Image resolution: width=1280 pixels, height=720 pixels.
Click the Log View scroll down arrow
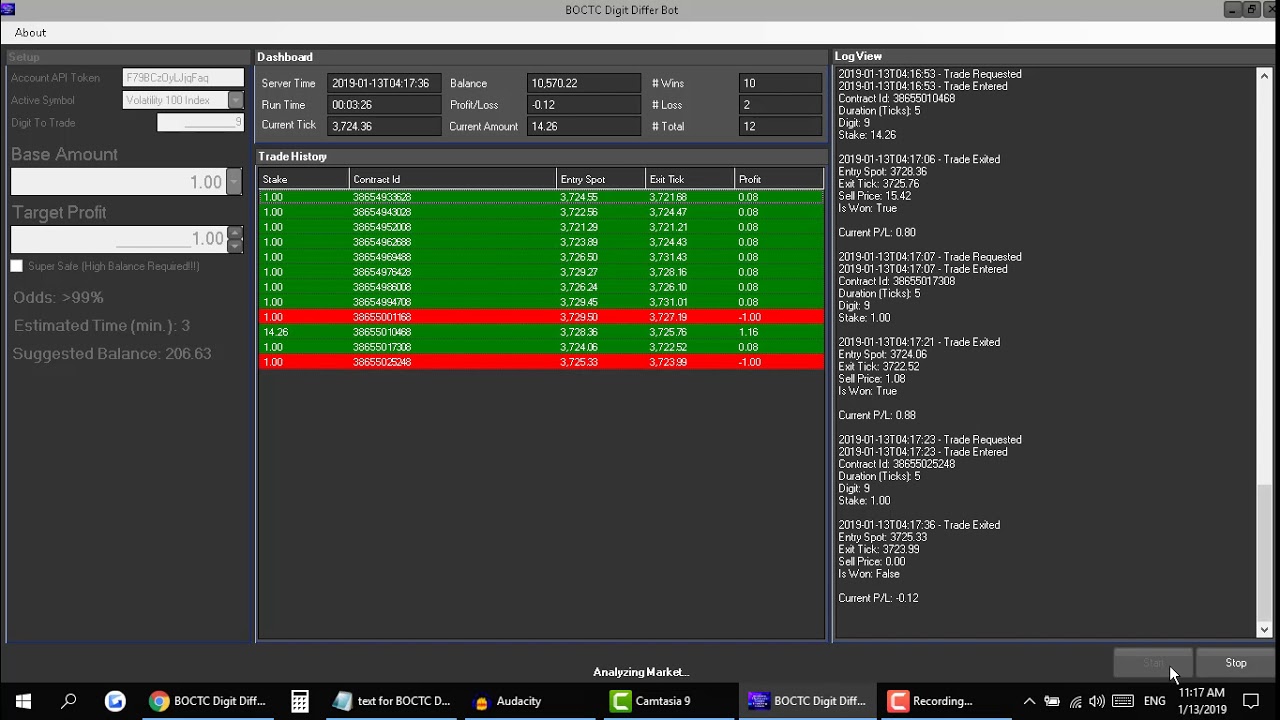pyautogui.click(x=1264, y=630)
